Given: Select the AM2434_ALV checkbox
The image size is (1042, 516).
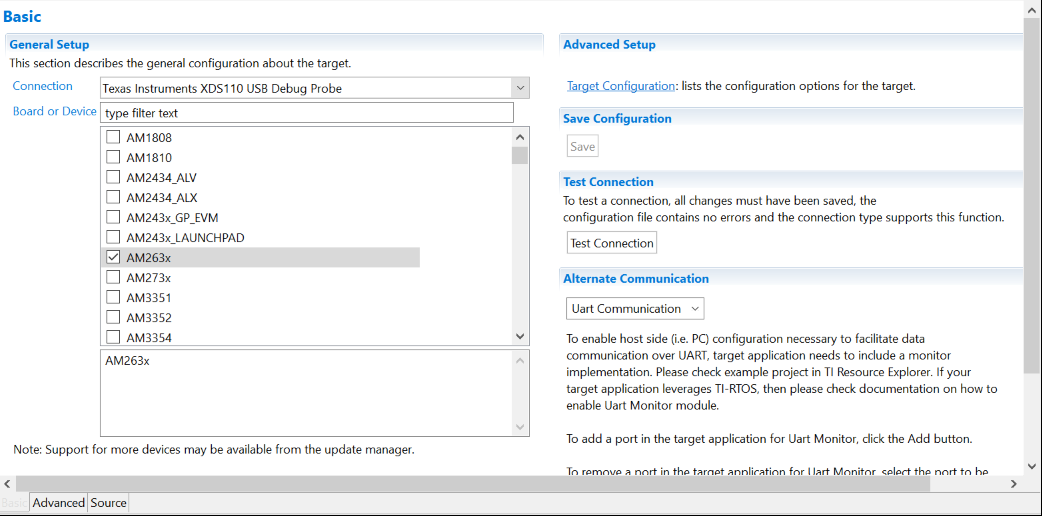Looking at the screenshot, I should [x=113, y=178].
